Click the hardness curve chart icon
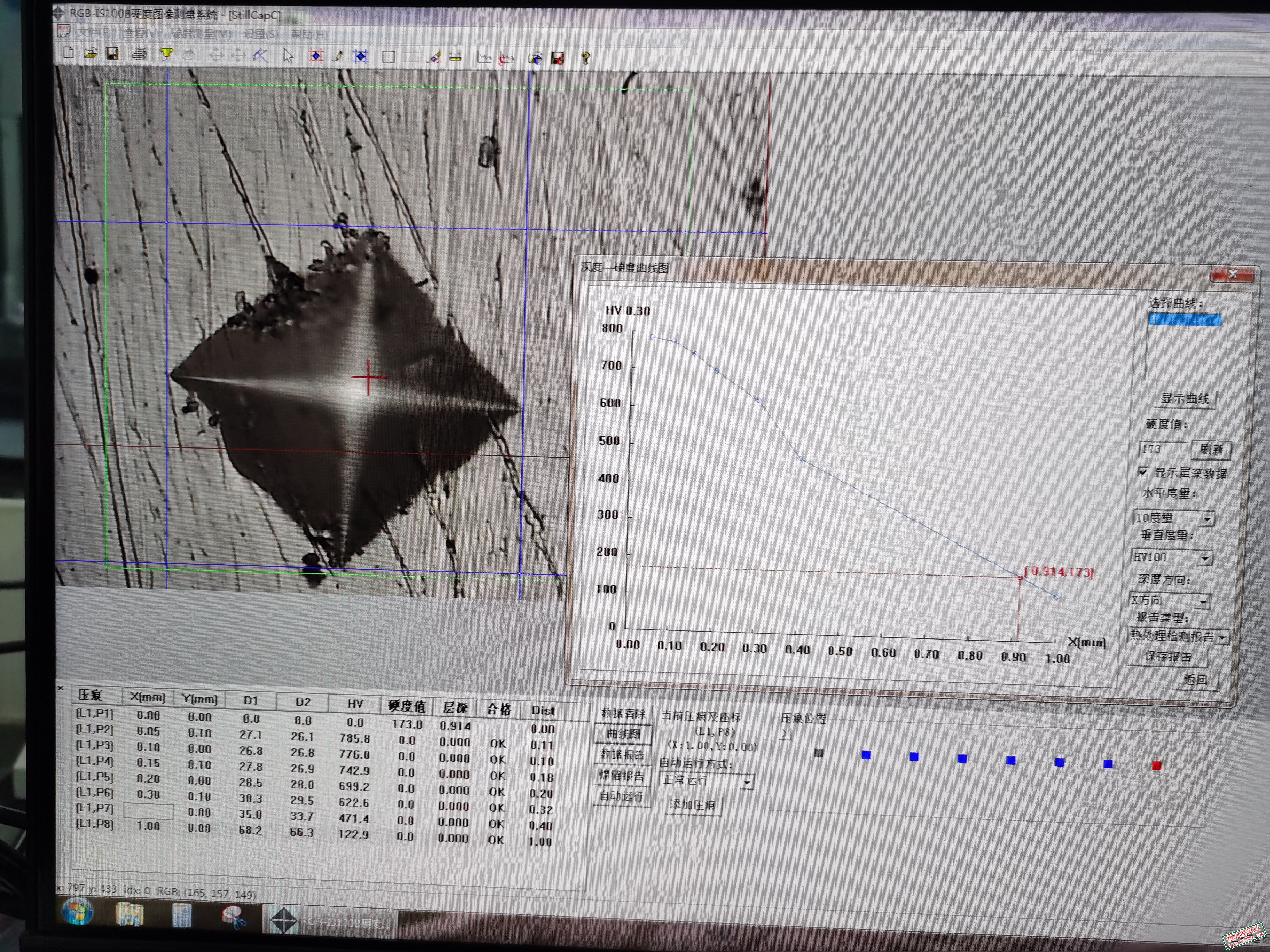 pos(484,58)
